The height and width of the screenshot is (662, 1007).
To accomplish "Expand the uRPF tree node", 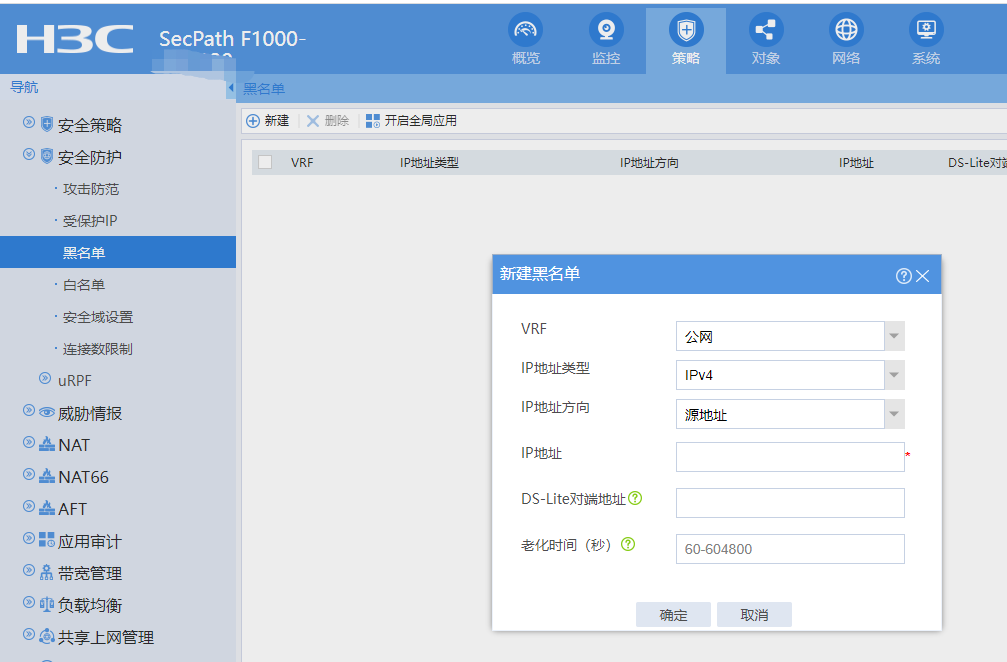I will pos(45,378).
